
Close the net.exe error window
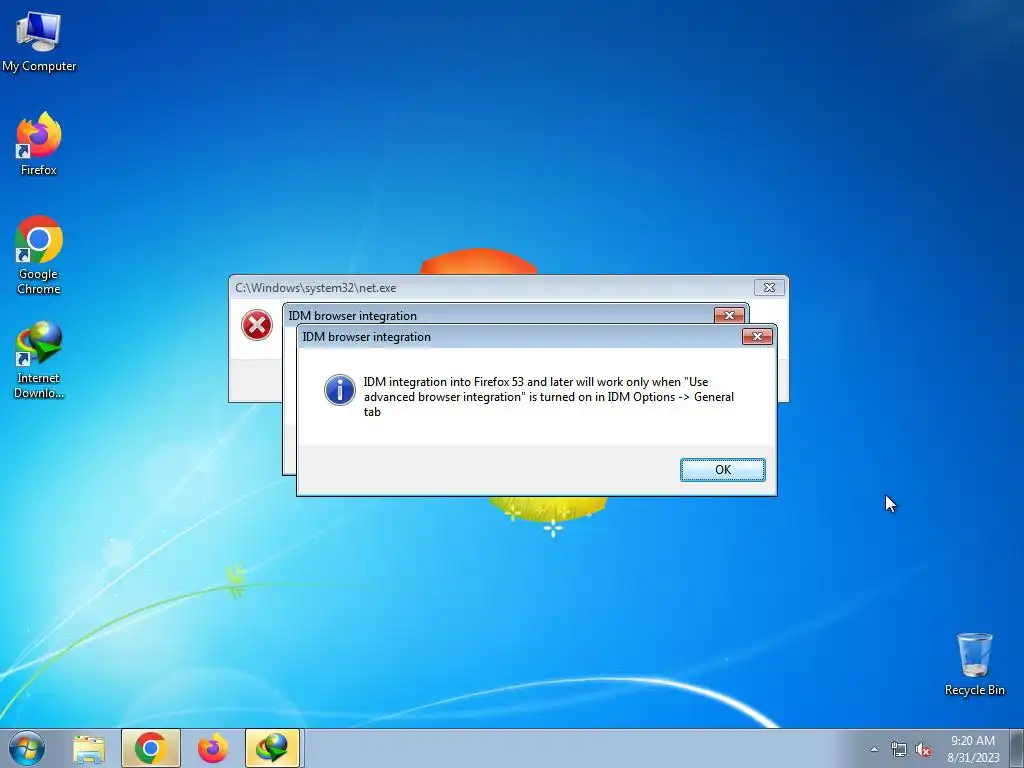(x=769, y=287)
